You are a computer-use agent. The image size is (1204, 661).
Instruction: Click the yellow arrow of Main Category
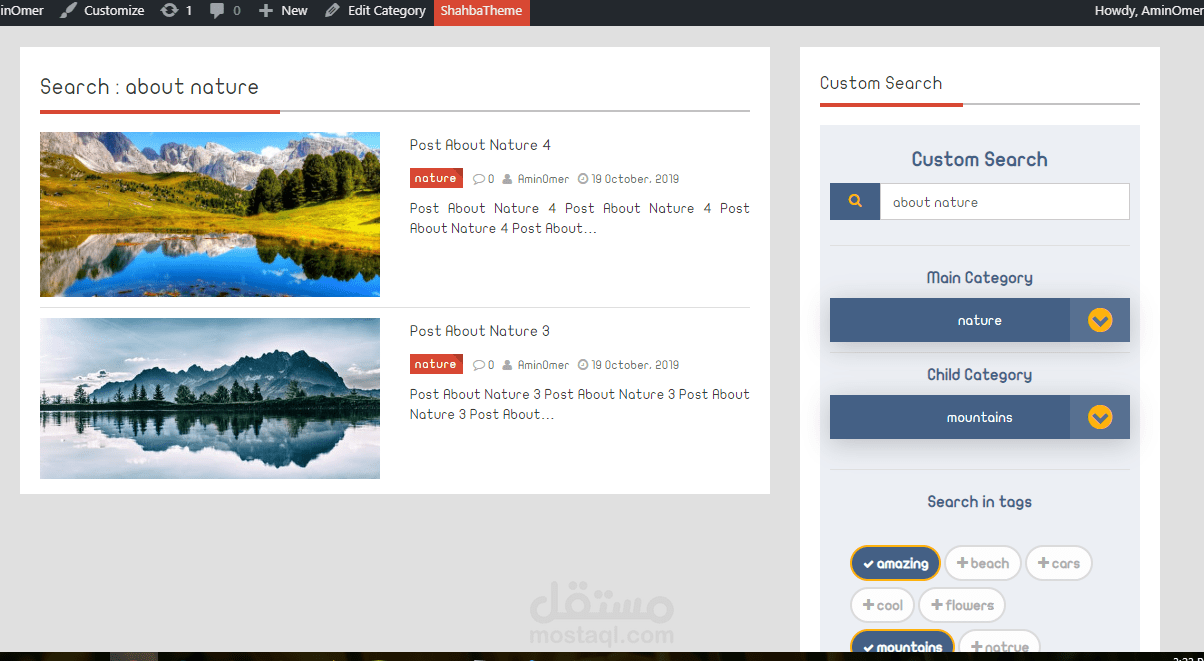click(1100, 320)
